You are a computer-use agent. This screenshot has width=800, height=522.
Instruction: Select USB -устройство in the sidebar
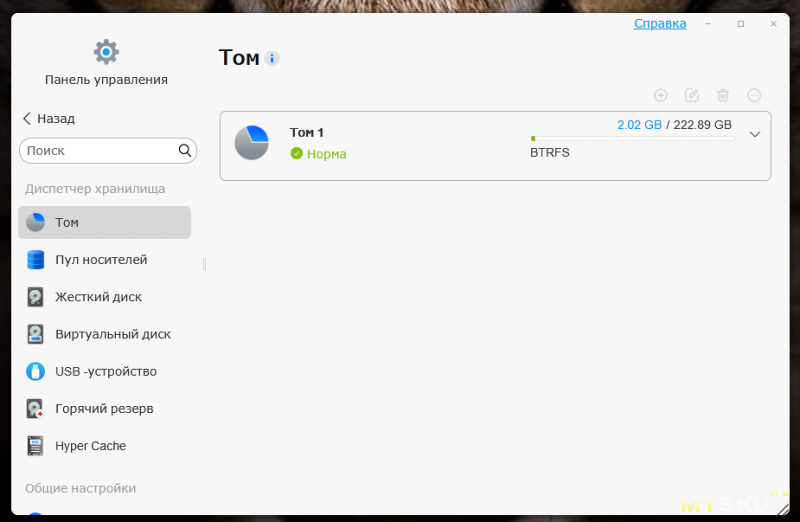tap(105, 371)
